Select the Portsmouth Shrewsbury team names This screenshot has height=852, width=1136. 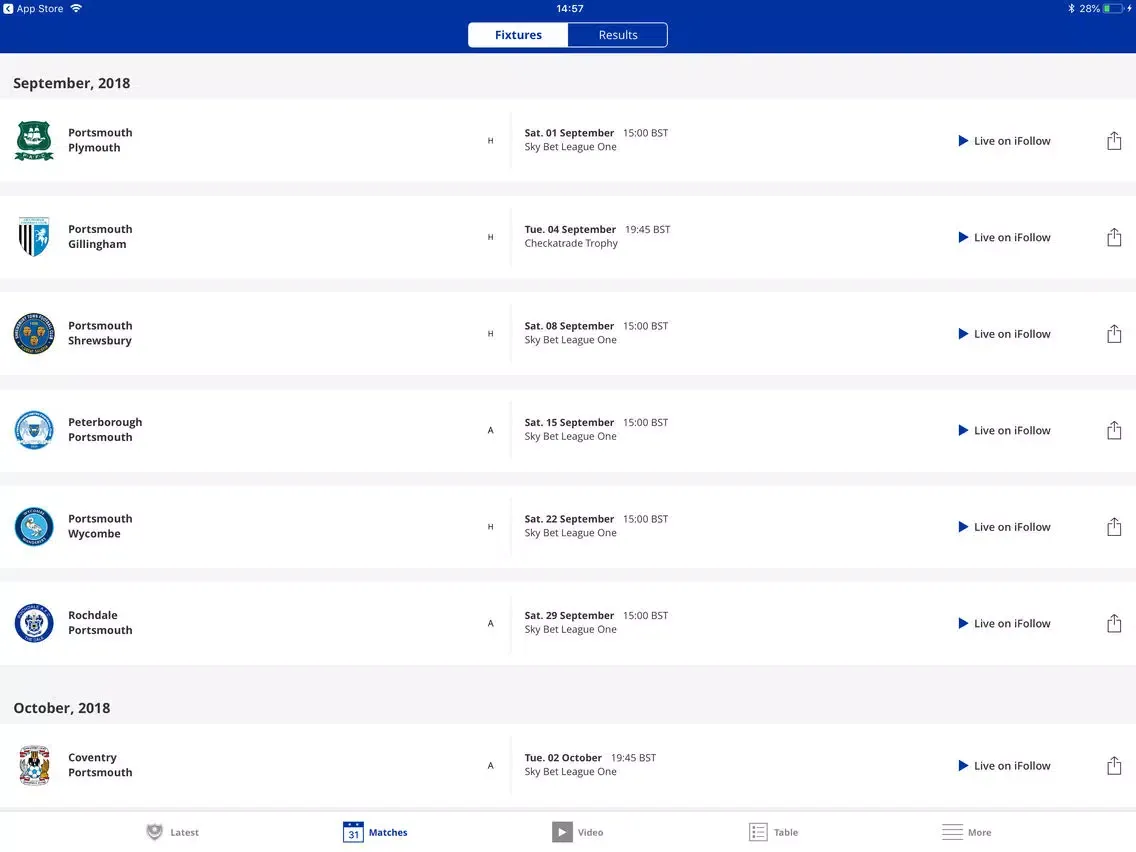[100, 333]
